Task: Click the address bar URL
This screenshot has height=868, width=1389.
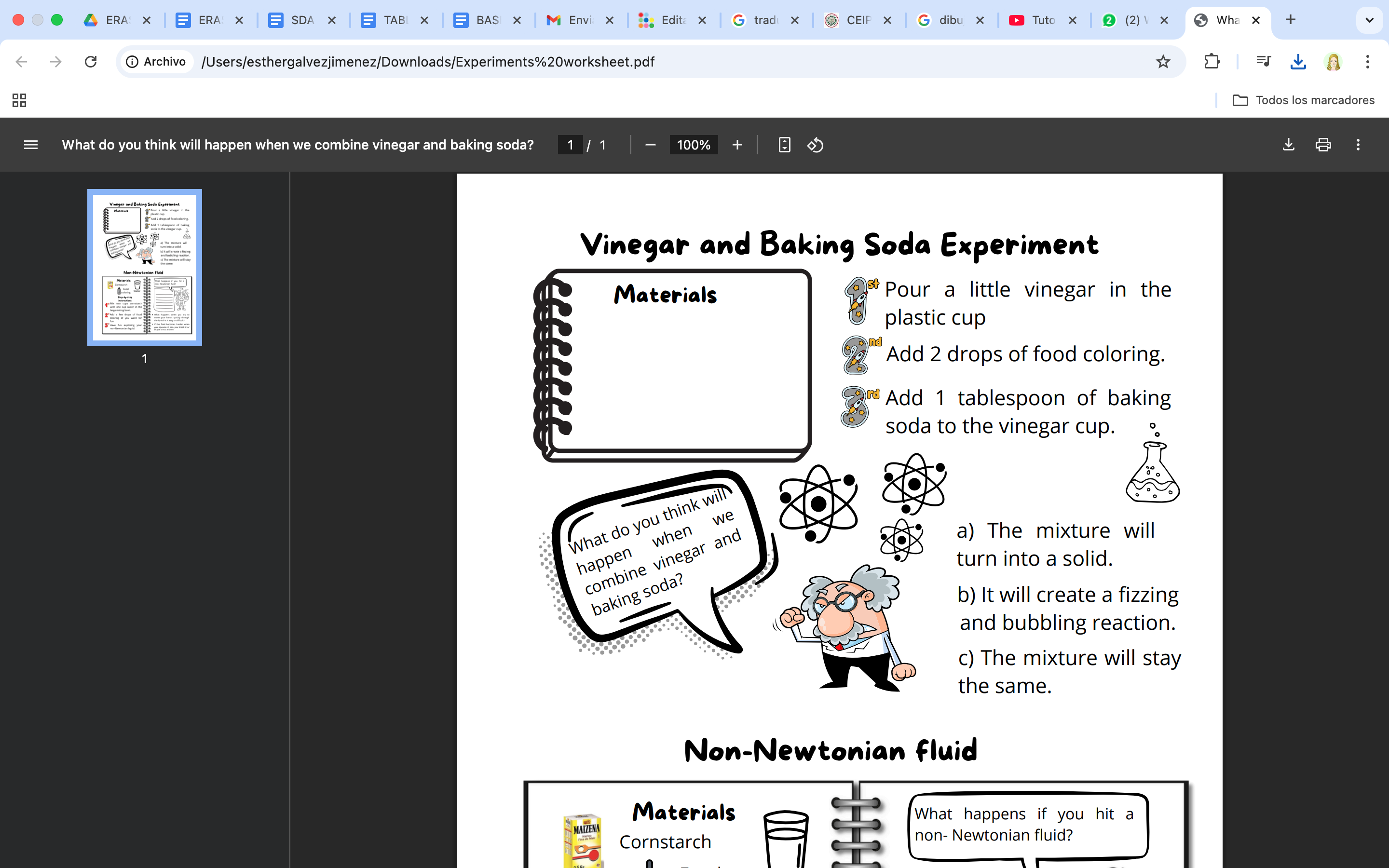Action: pos(428,61)
